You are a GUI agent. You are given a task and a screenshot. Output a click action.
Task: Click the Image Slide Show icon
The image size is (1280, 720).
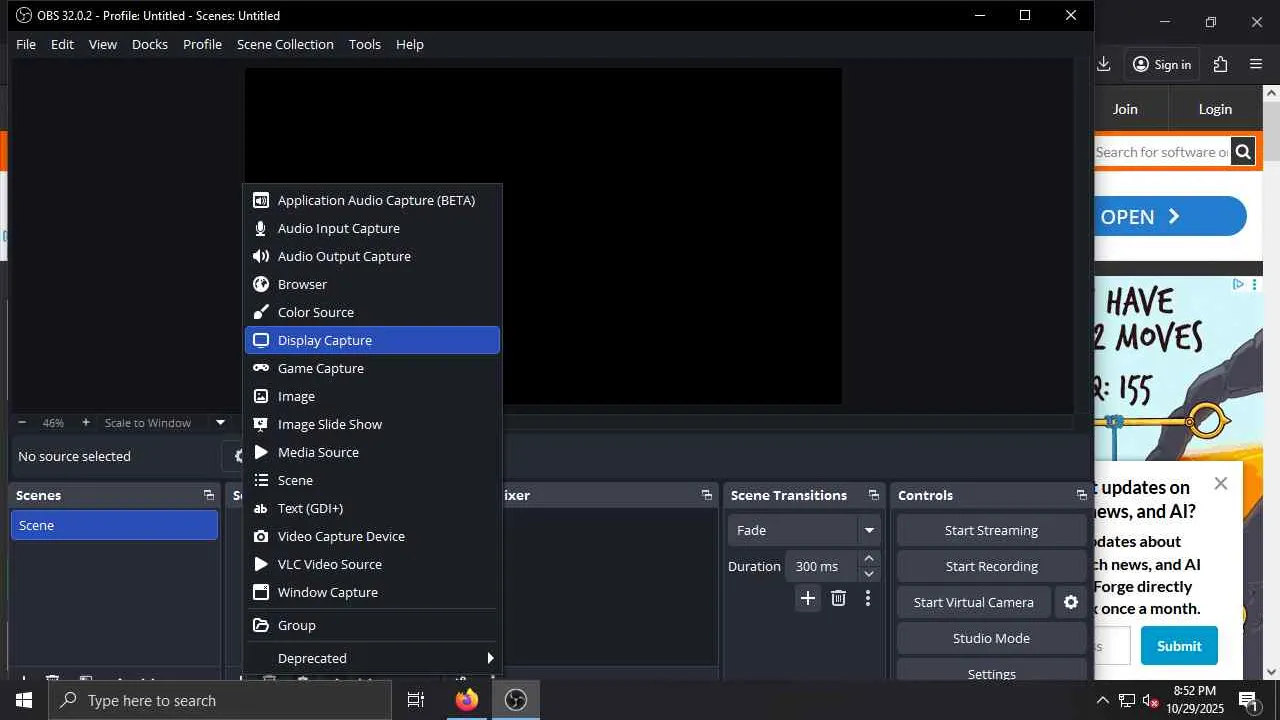pos(261,424)
